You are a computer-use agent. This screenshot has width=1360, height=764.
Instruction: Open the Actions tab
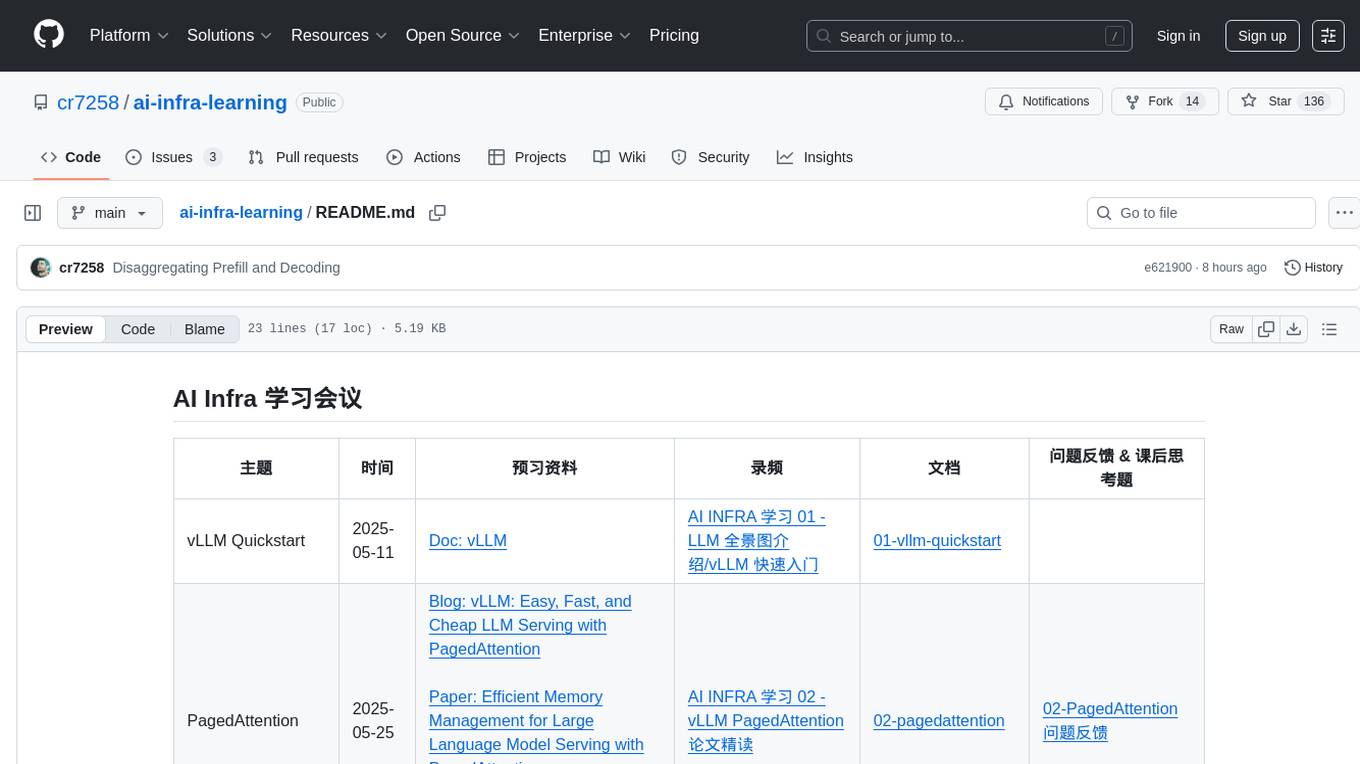423,157
